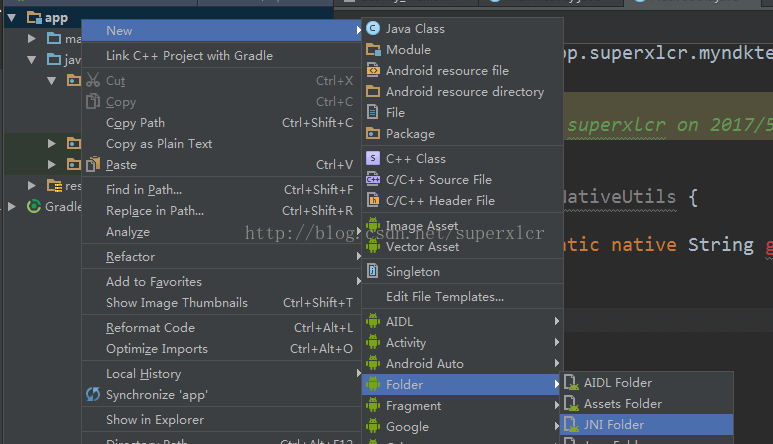The image size is (773, 444).
Task: Click the res folder icon in tree
Action: (x=54, y=185)
